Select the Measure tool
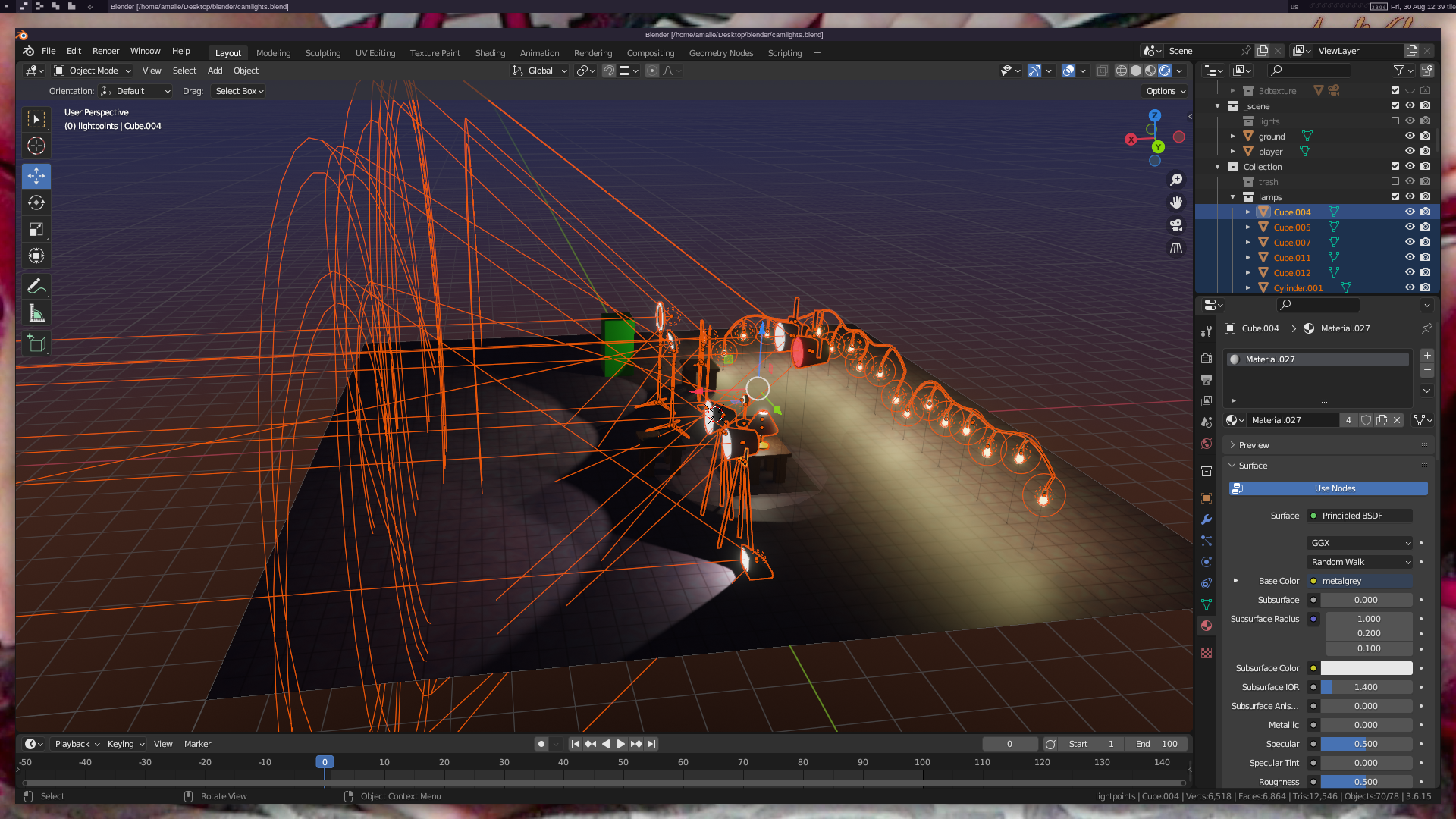Viewport: 1456px width, 819px height. tap(36, 313)
